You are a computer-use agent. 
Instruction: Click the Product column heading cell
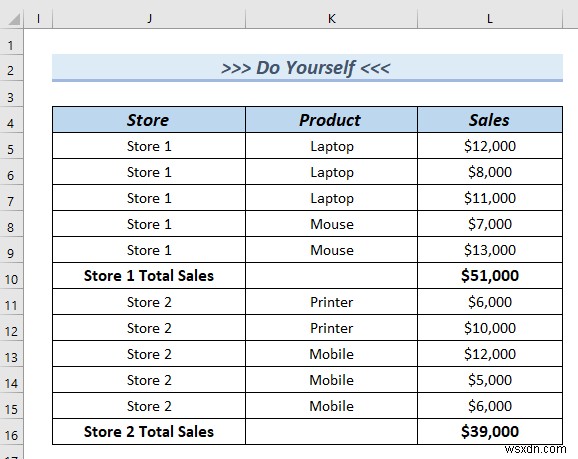pos(331,120)
